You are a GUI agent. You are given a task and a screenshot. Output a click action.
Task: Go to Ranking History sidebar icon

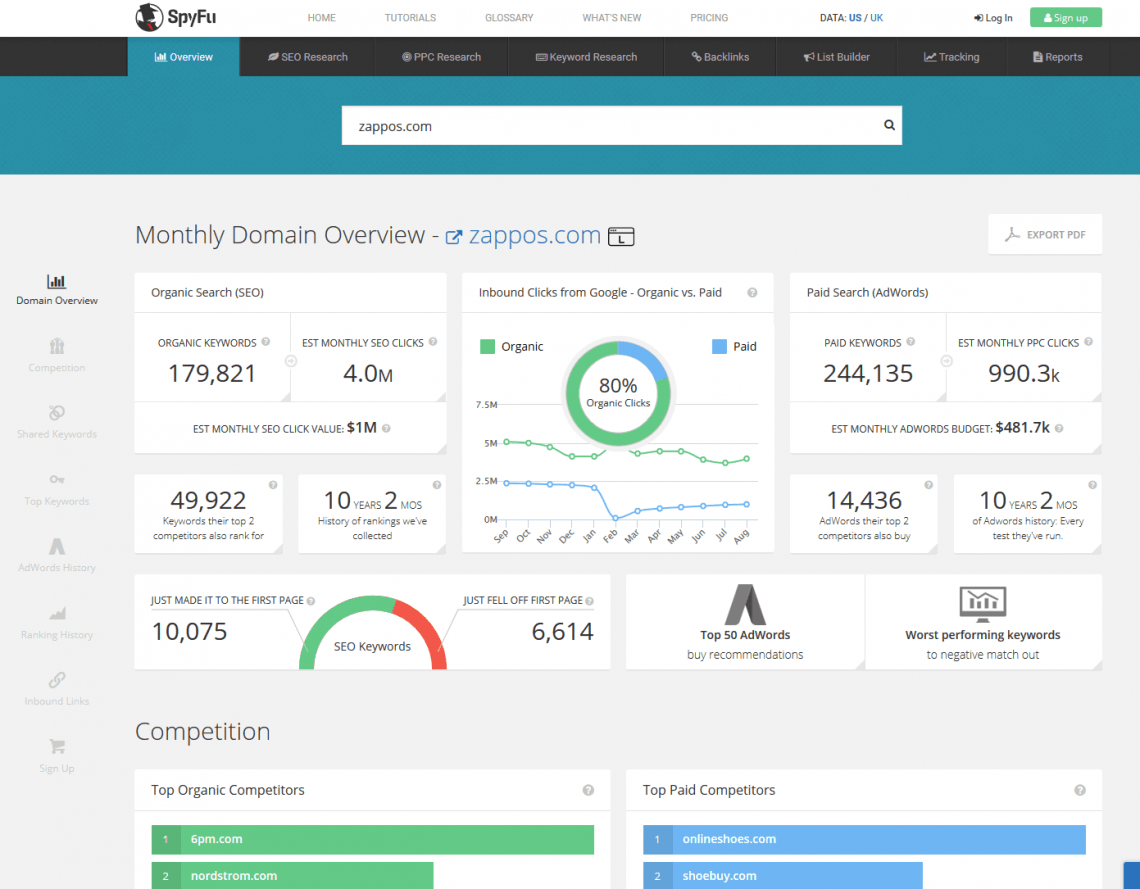(x=57, y=613)
